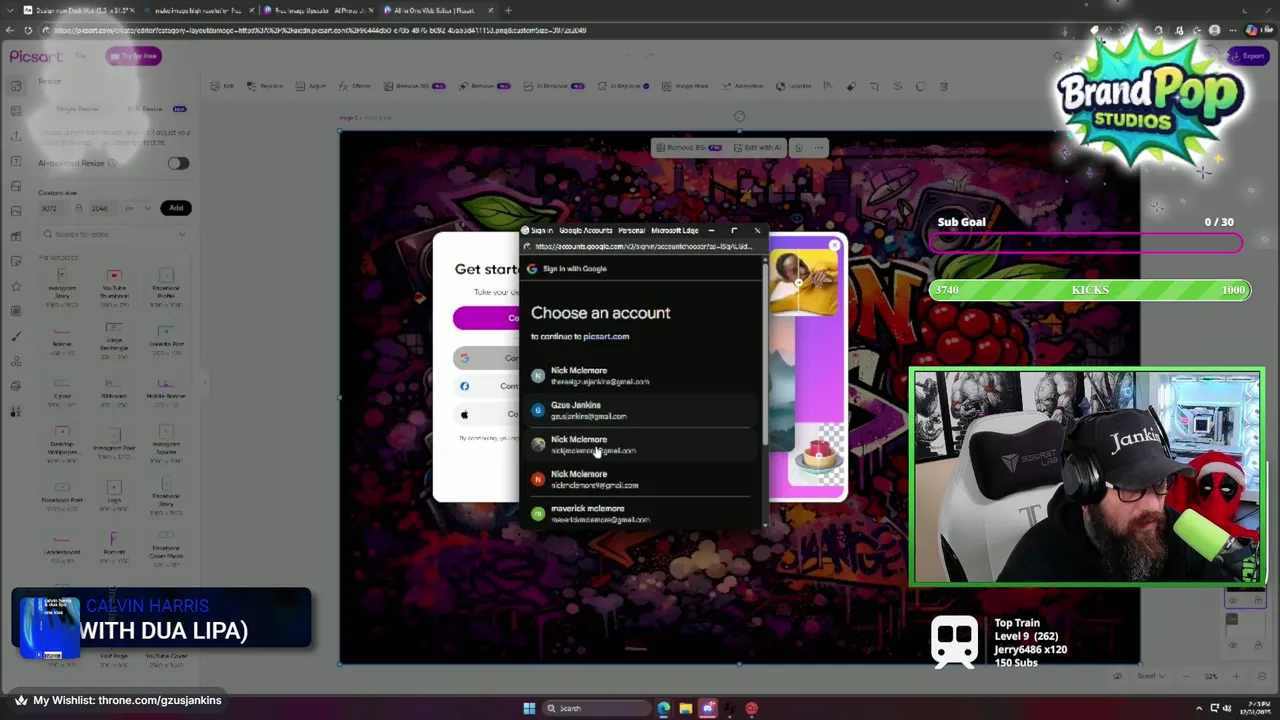Open picsart.com link under Choose an account

(x=606, y=336)
